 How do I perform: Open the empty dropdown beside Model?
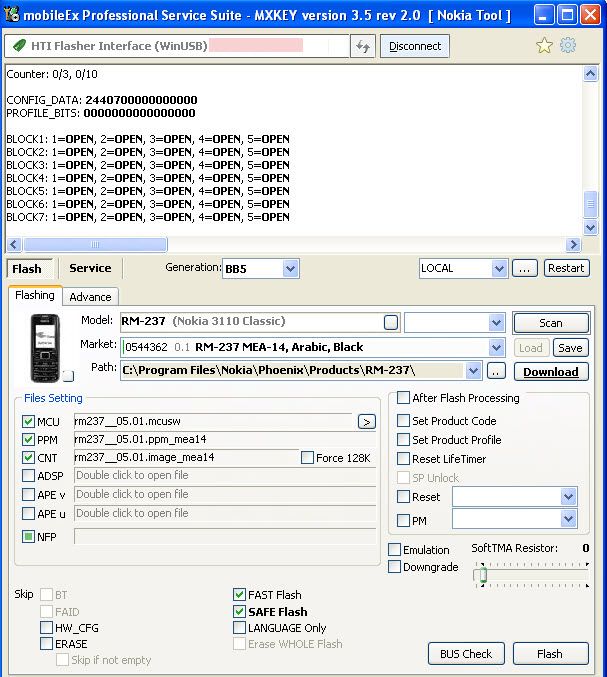click(496, 322)
